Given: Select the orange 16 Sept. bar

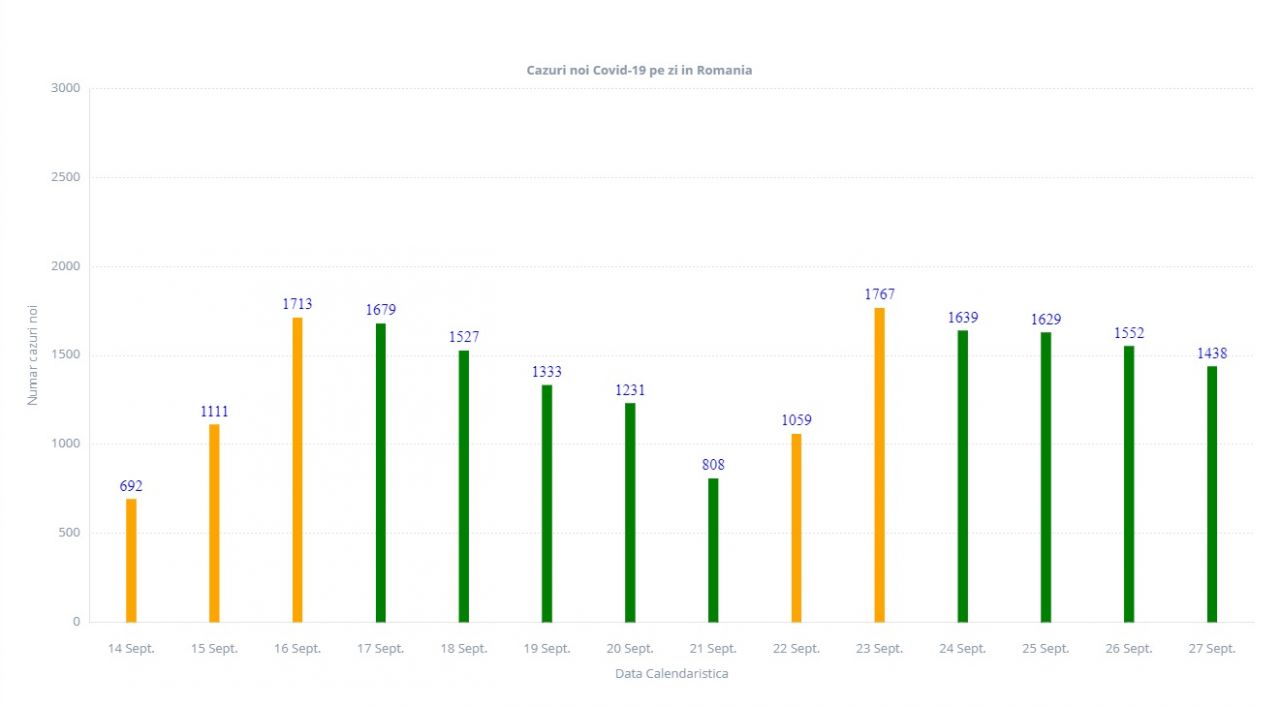Looking at the screenshot, I should pos(297,469).
